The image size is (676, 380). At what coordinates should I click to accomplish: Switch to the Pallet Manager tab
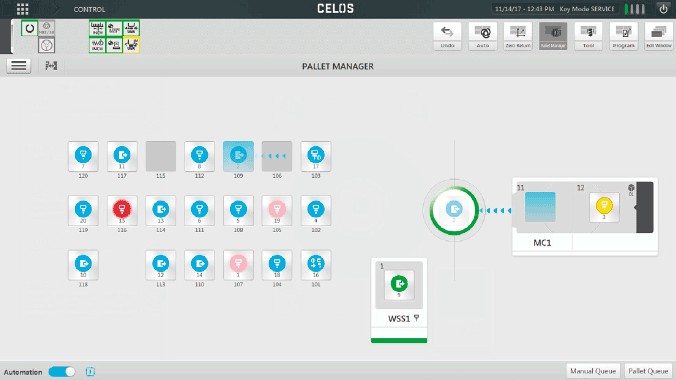point(553,36)
